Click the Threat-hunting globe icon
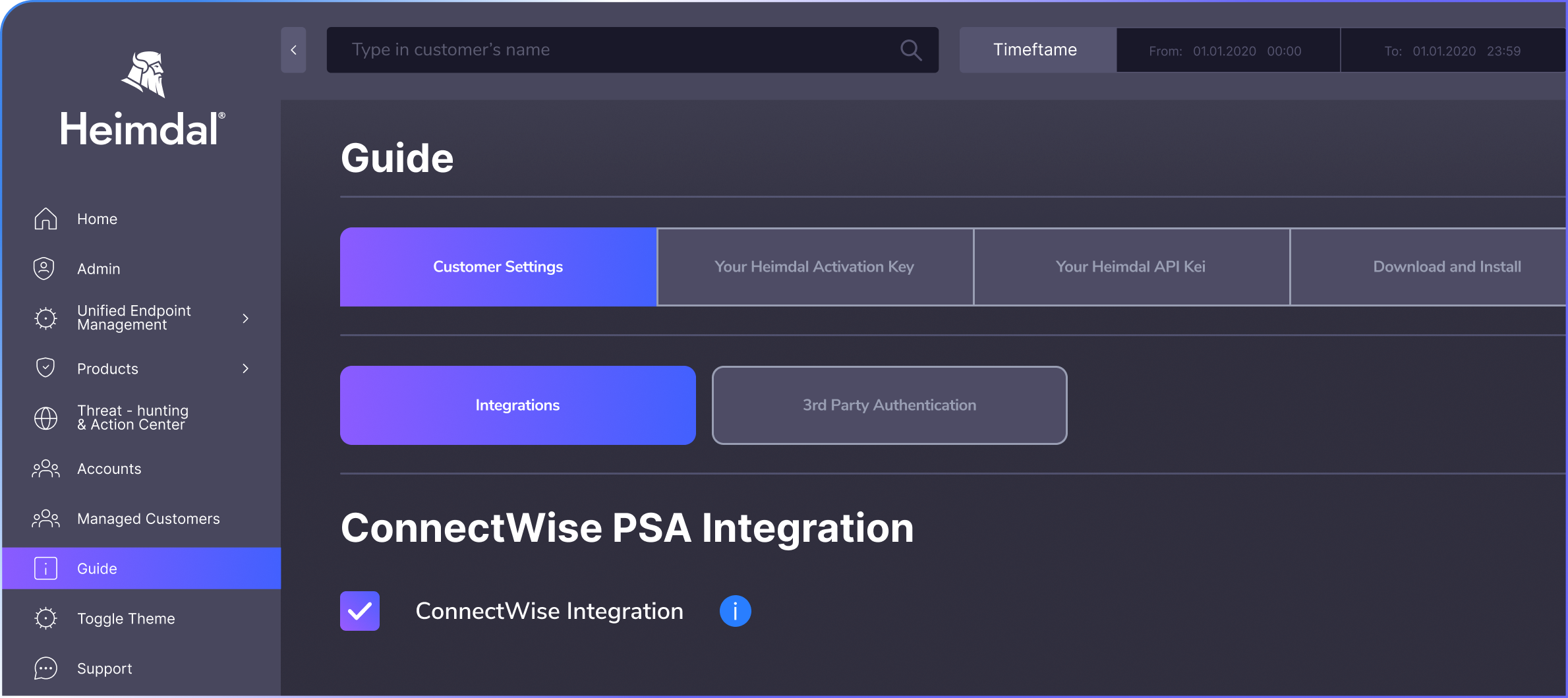This screenshot has height=698, width=1568. tap(45, 418)
